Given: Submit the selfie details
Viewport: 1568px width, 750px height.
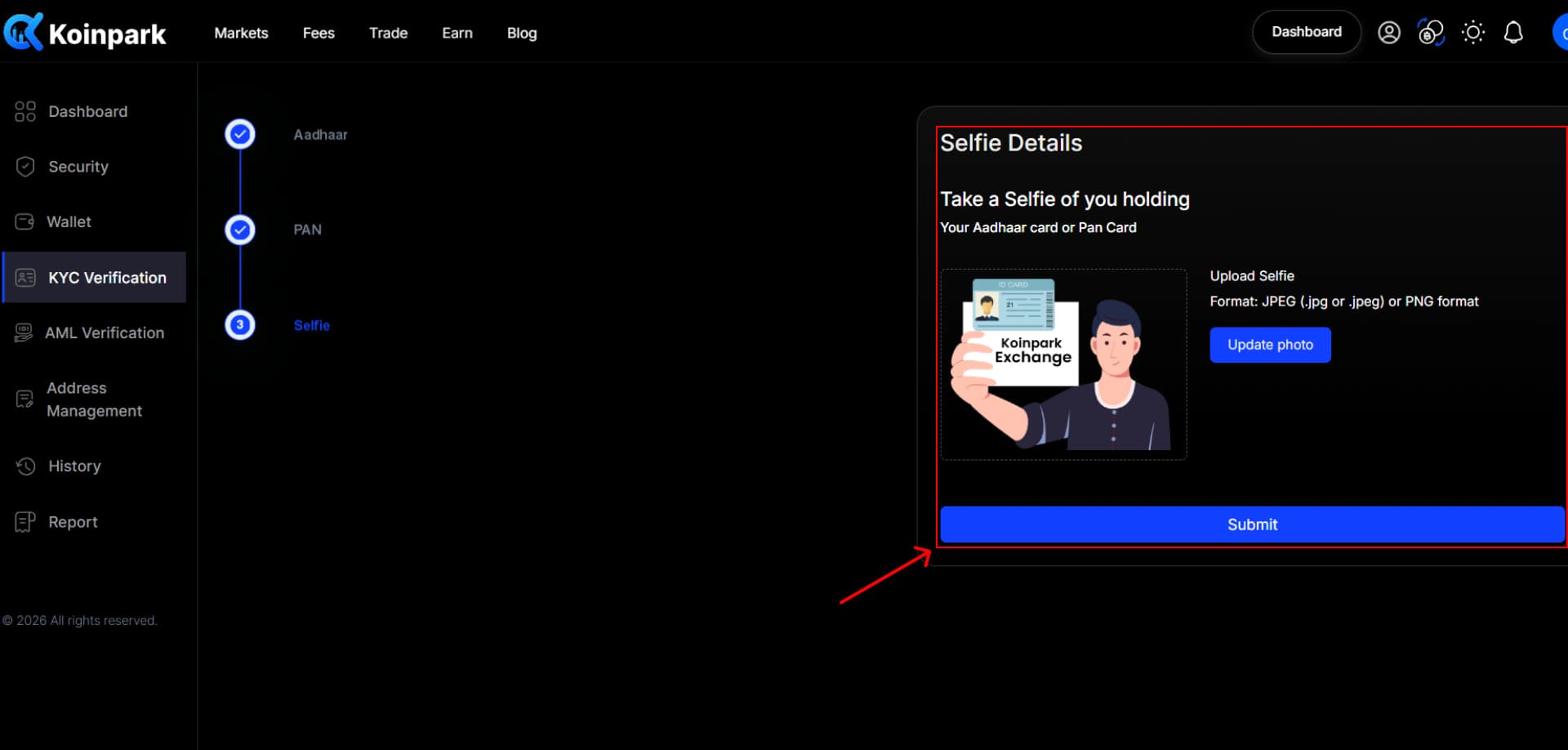Looking at the screenshot, I should (x=1252, y=525).
